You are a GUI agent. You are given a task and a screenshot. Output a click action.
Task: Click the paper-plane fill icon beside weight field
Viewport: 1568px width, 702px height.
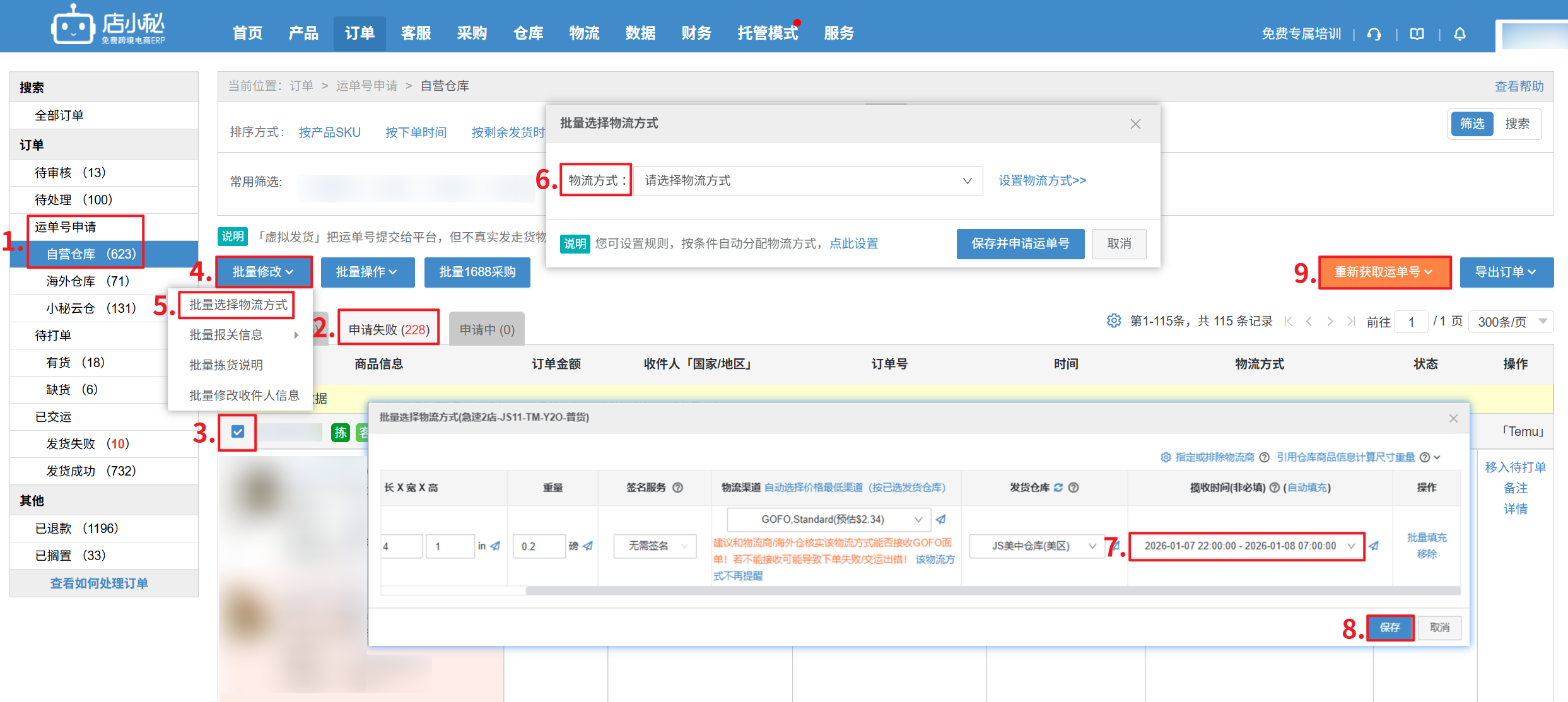tap(588, 546)
